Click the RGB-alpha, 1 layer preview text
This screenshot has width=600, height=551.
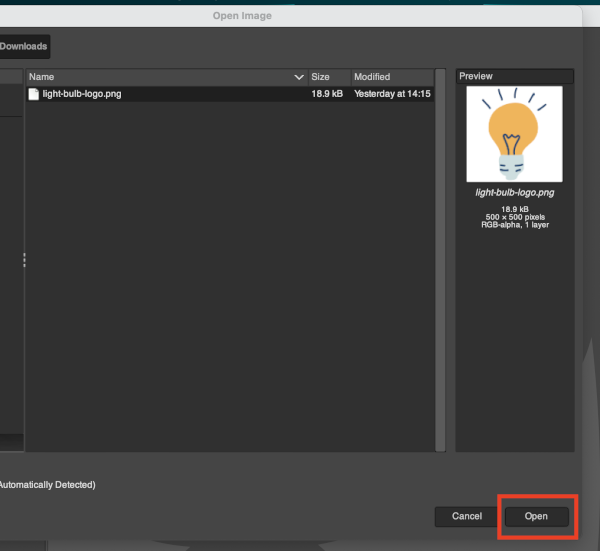(x=515, y=225)
